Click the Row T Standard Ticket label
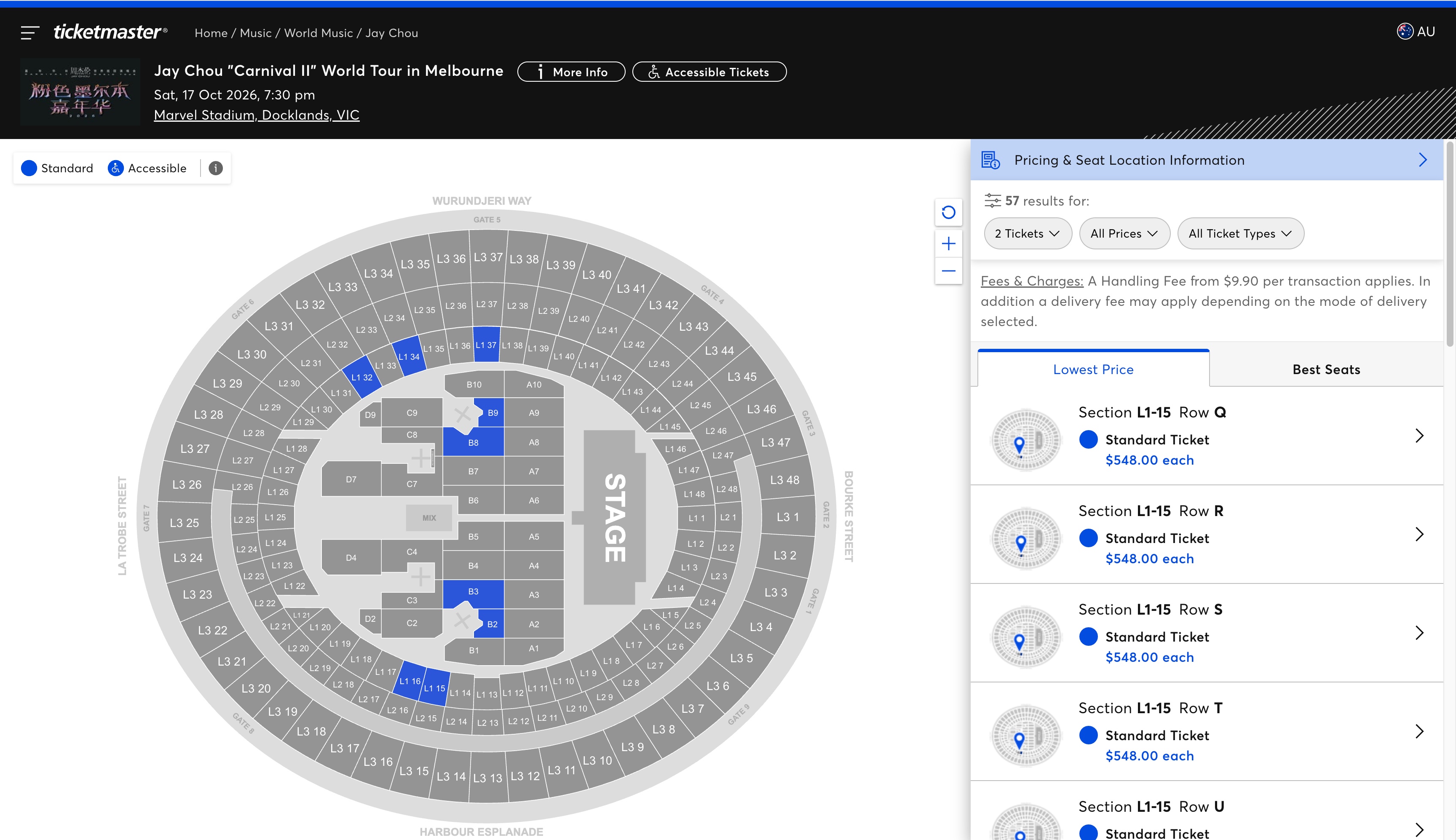Screen dimensions: 1456x840 click(x=1156, y=735)
